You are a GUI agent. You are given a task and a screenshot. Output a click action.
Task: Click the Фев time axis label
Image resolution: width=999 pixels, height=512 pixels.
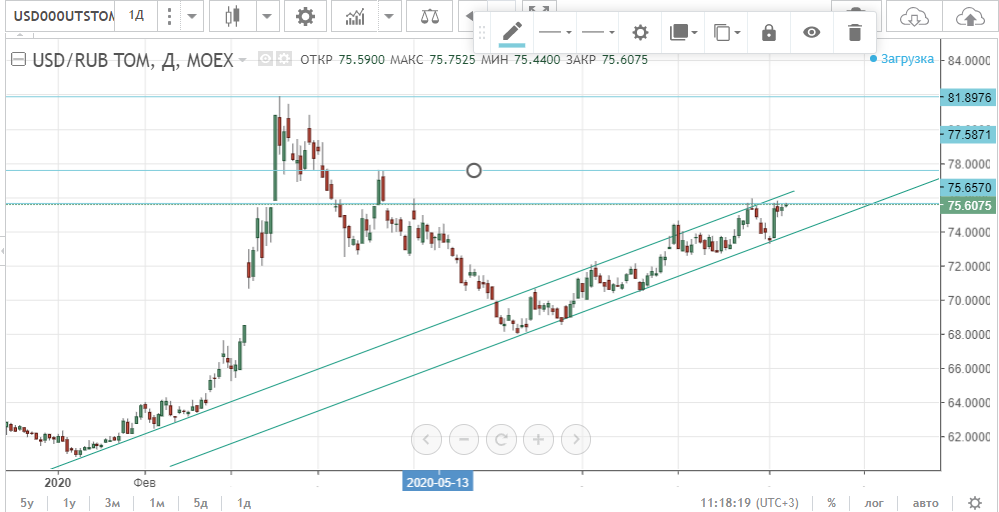click(x=145, y=482)
